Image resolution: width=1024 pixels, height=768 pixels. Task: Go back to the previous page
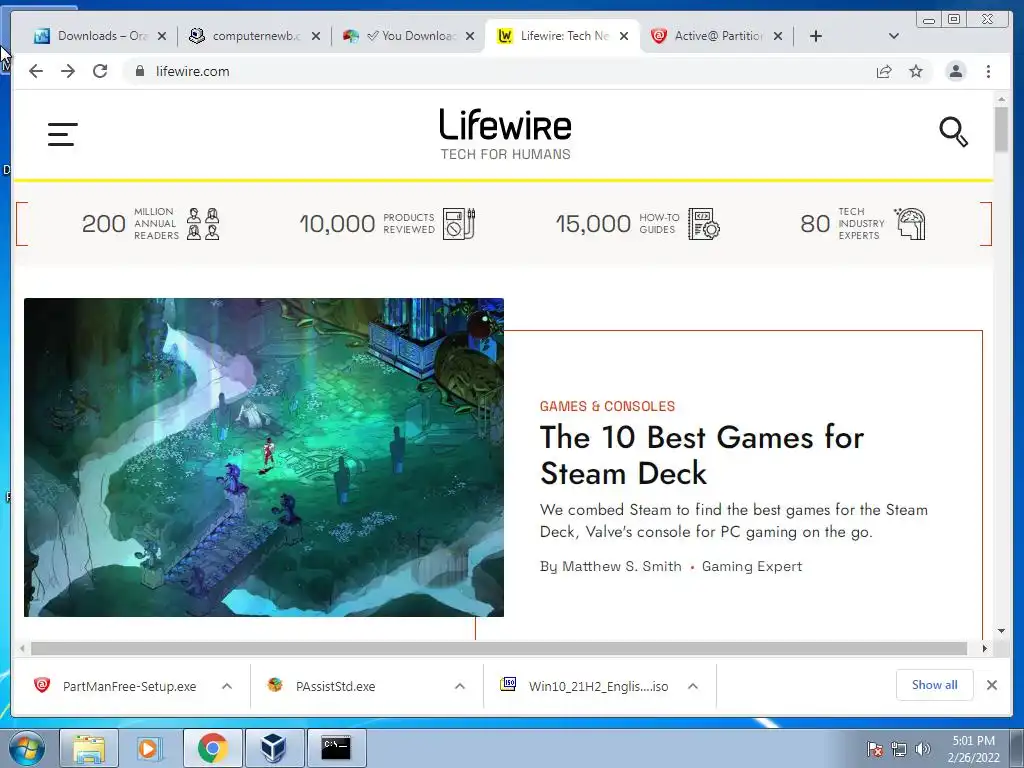tap(36, 71)
